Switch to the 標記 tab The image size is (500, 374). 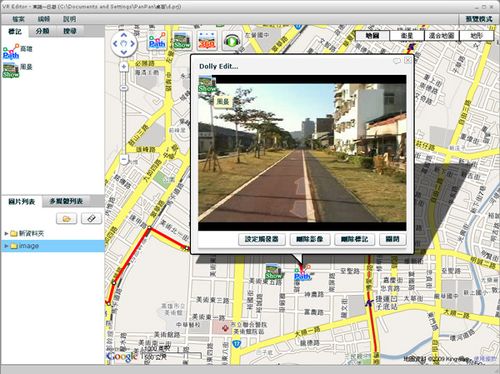[15, 32]
